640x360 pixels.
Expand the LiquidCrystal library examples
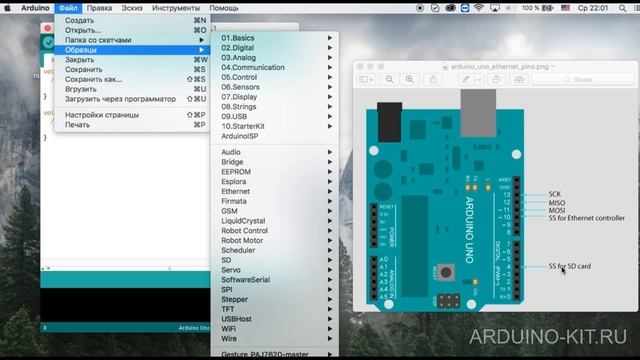[x=275, y=220]
